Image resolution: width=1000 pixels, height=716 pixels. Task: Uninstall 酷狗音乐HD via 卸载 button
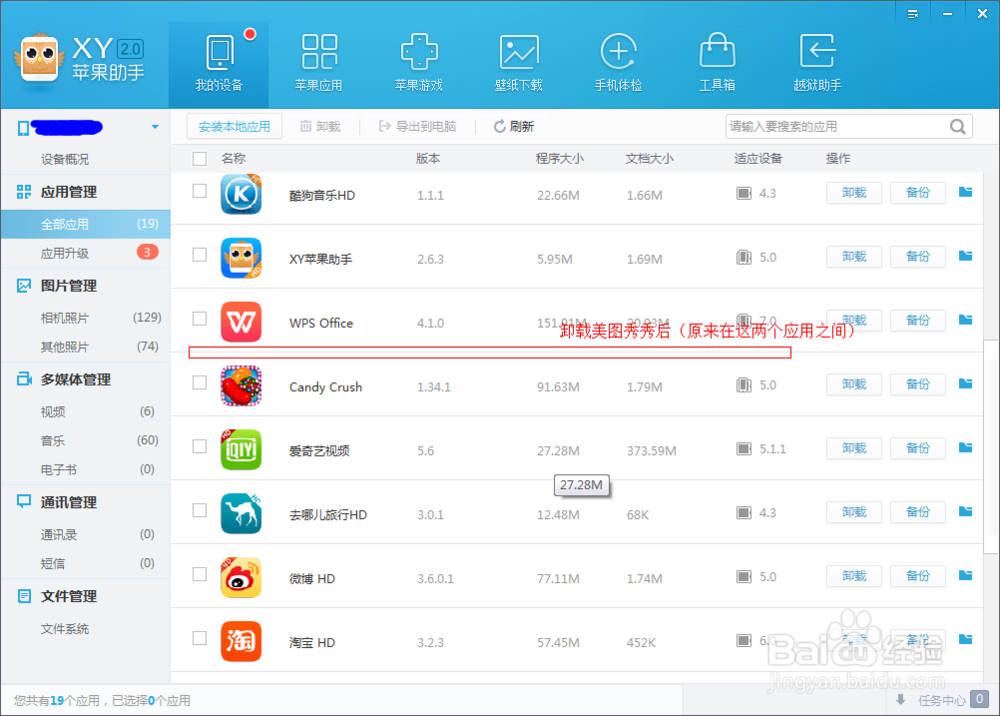pos(853,193)
